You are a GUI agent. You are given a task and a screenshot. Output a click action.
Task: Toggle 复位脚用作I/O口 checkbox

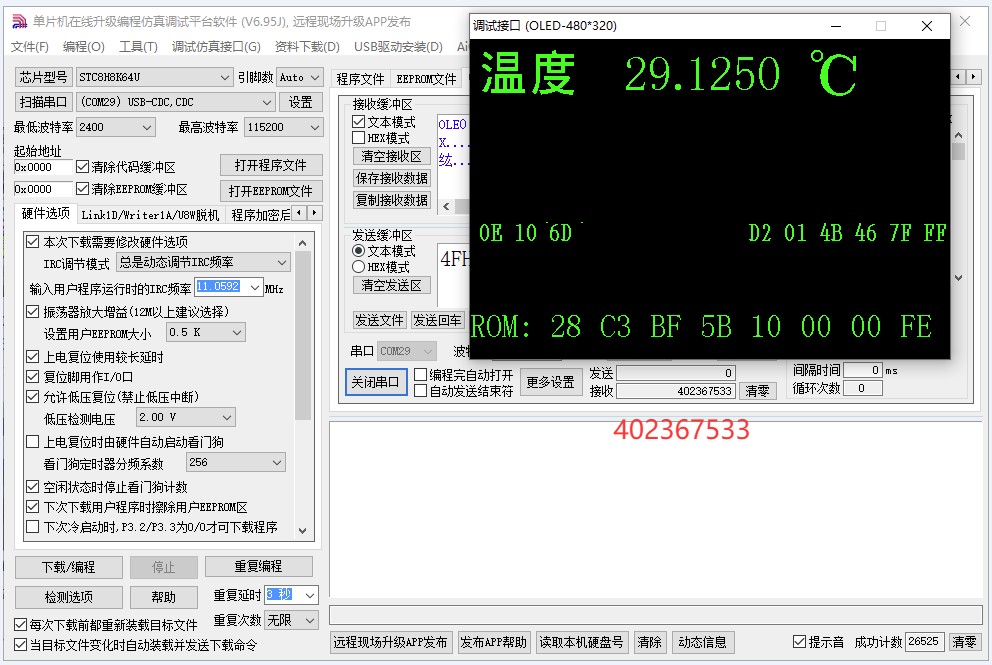pos(33,377)
